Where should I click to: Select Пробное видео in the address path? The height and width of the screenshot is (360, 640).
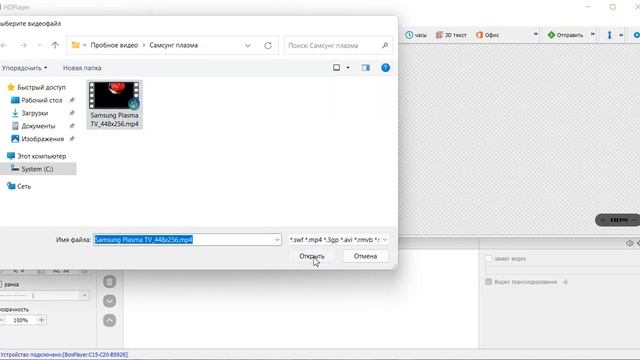pos(114,45)
